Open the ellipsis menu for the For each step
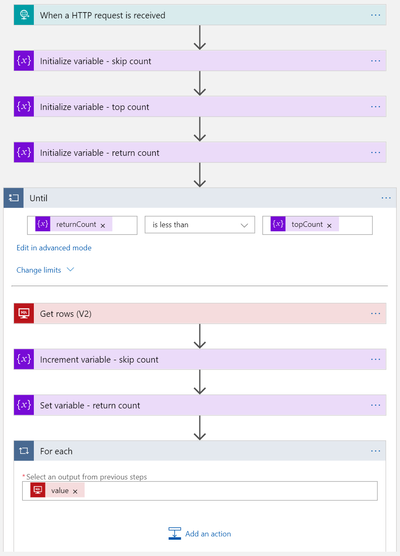This screenshot has height=556, width=400. 376,451
